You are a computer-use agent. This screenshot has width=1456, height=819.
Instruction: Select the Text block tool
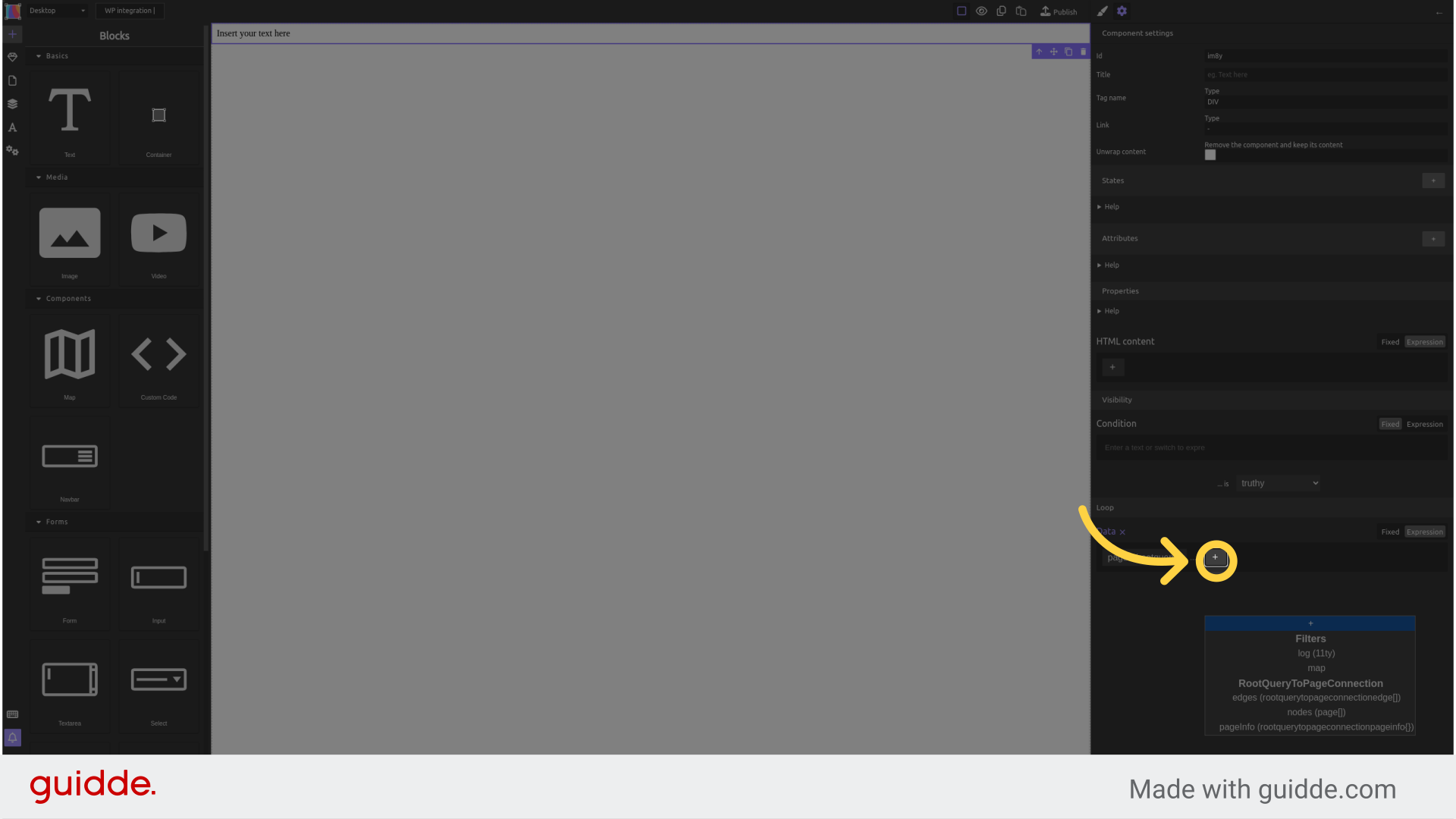[x=69, y=120]
